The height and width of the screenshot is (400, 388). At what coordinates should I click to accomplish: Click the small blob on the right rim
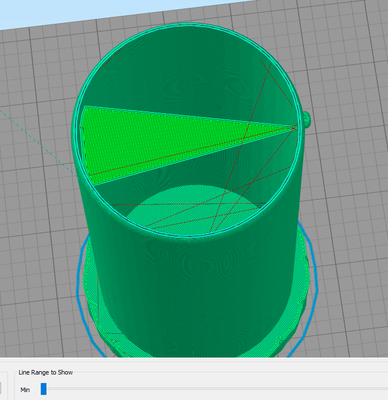tap(306, 119)
